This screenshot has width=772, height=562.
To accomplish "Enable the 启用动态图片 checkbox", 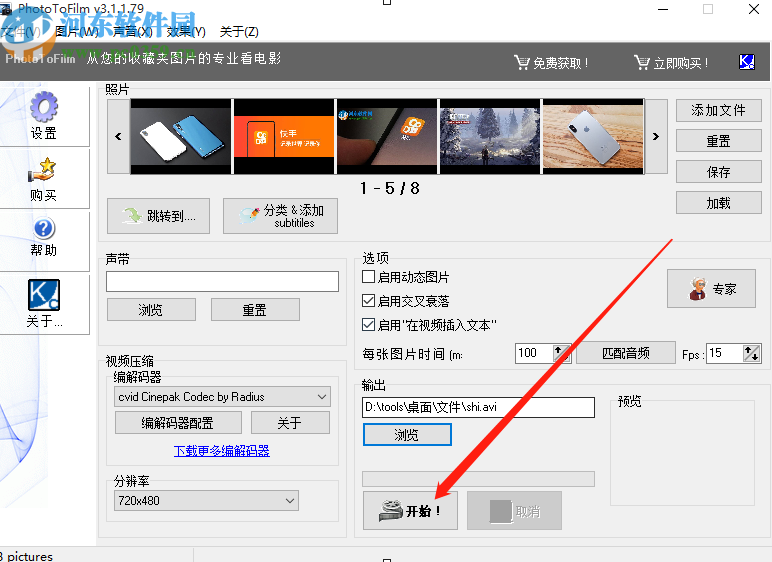I will click(x=368, y=277).
